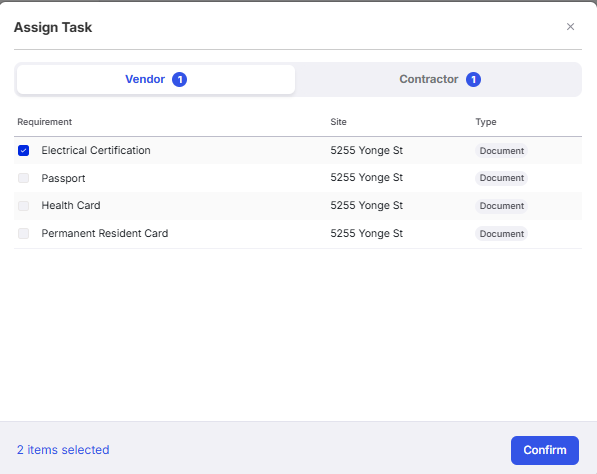This screenshot has width=597, height=474.
Task: Click the Document tag for Electrical Certification
Action: point(501,150)
